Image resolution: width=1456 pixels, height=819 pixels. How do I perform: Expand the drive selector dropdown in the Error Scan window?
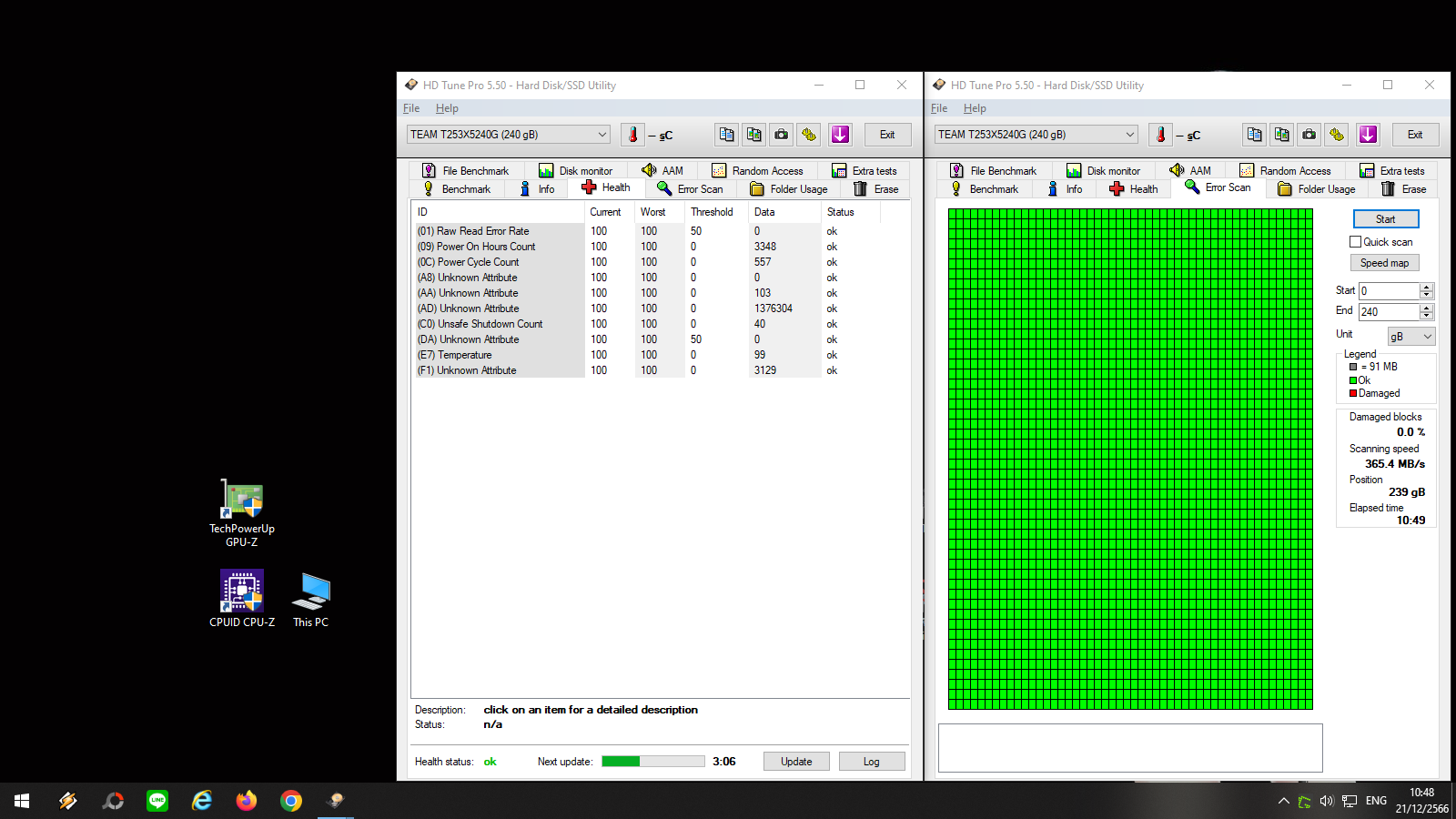1129,135
